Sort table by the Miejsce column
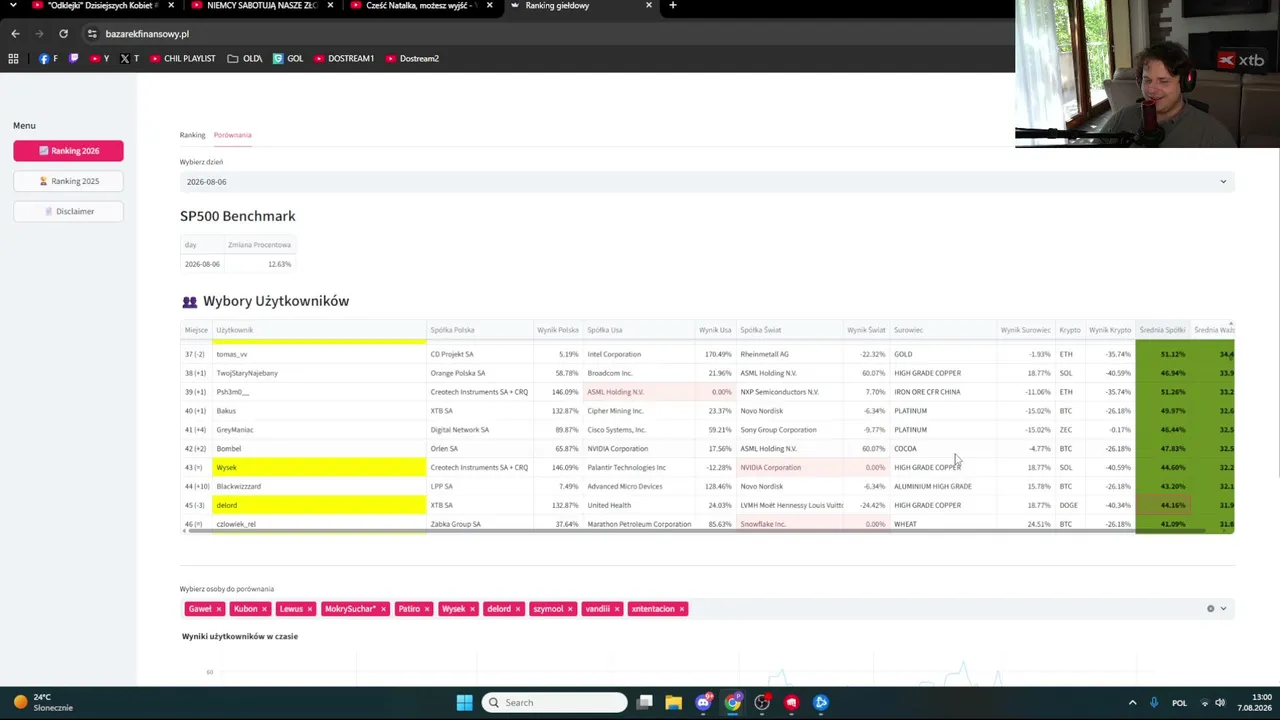Image resolution: width=1280 pixels, height=720 pixels. [x=196, y=330]
